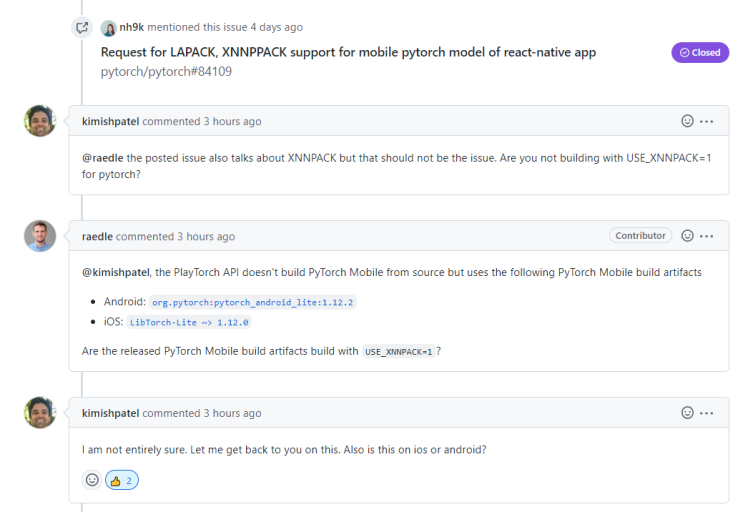Click the Contributor badge on raedle's comment
The image size is (743, 512).
pyautogui.click(x=640, y=235)
